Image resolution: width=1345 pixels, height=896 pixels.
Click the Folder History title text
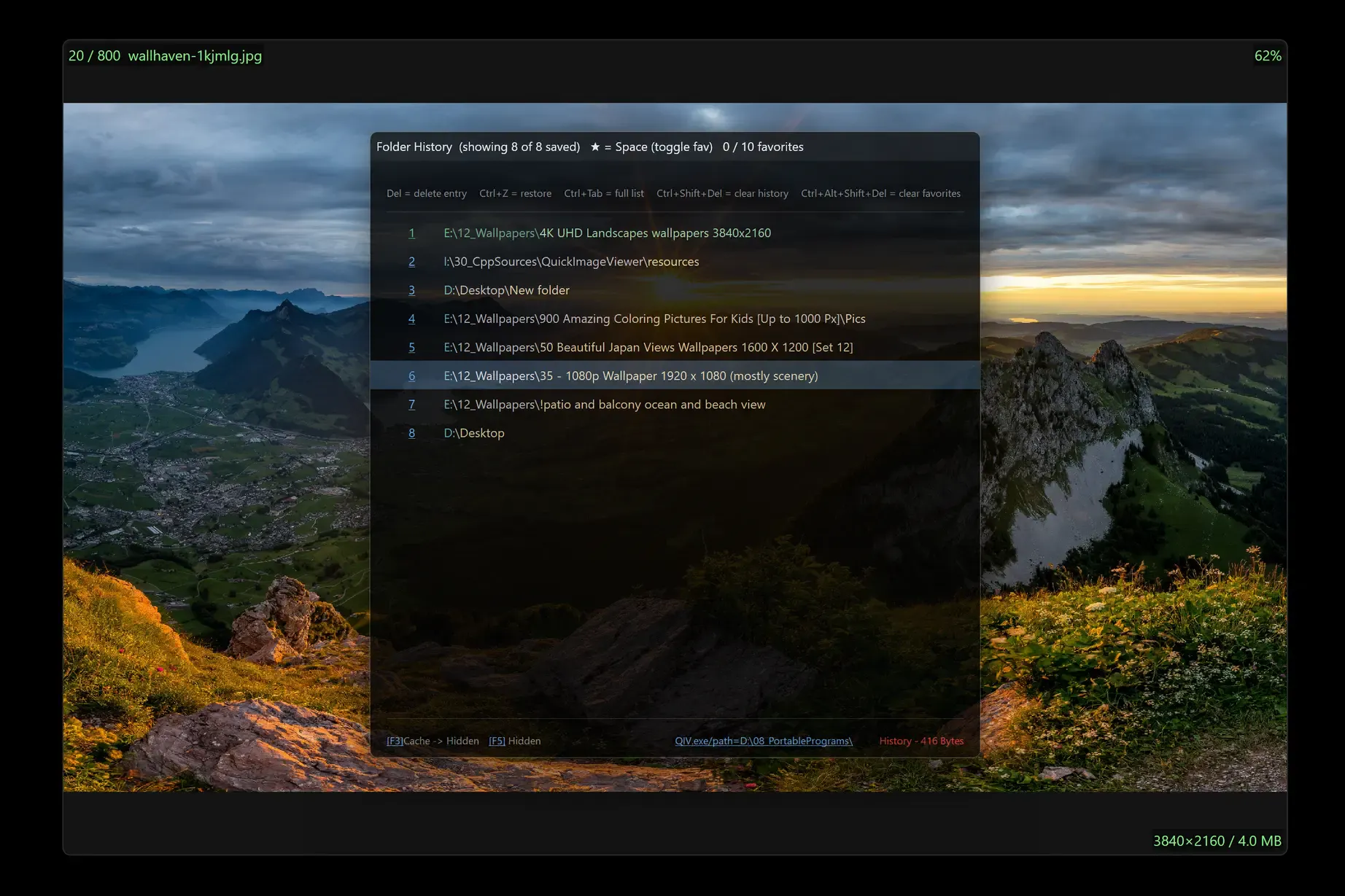click(414, 147)
